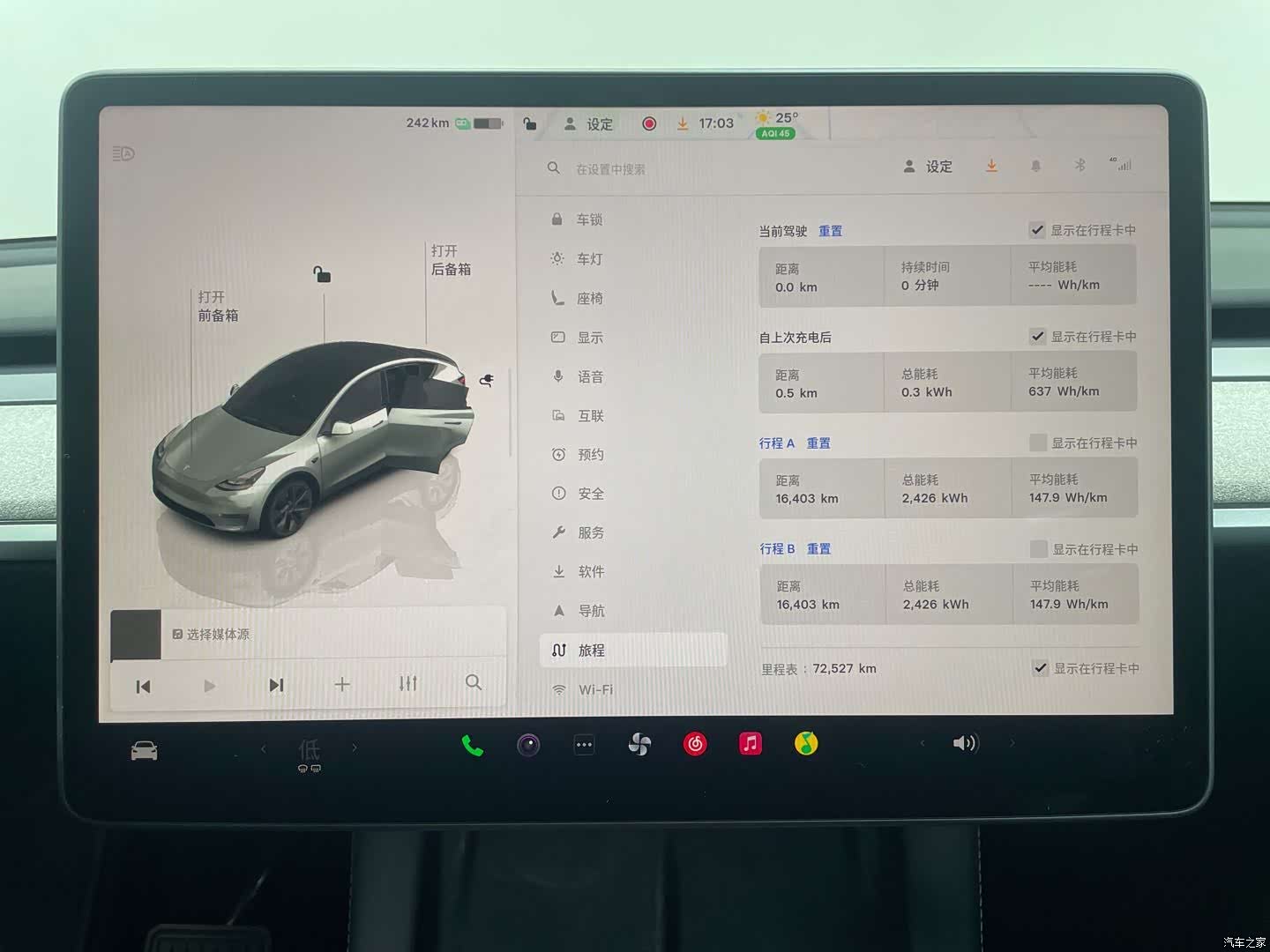Screen dimensions: 1270x952
Task: Tap the notification bell icon
Action: tap(1036, 166)
